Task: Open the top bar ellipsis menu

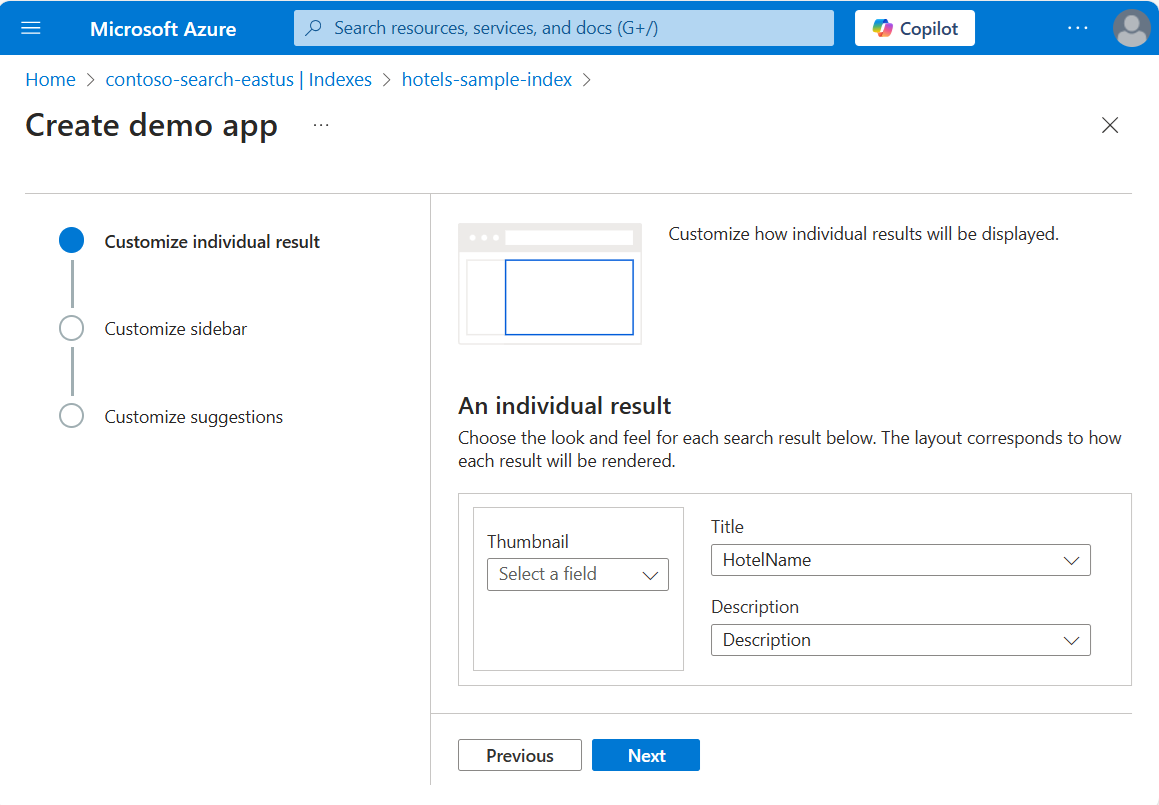Action: pos(1077,28)
